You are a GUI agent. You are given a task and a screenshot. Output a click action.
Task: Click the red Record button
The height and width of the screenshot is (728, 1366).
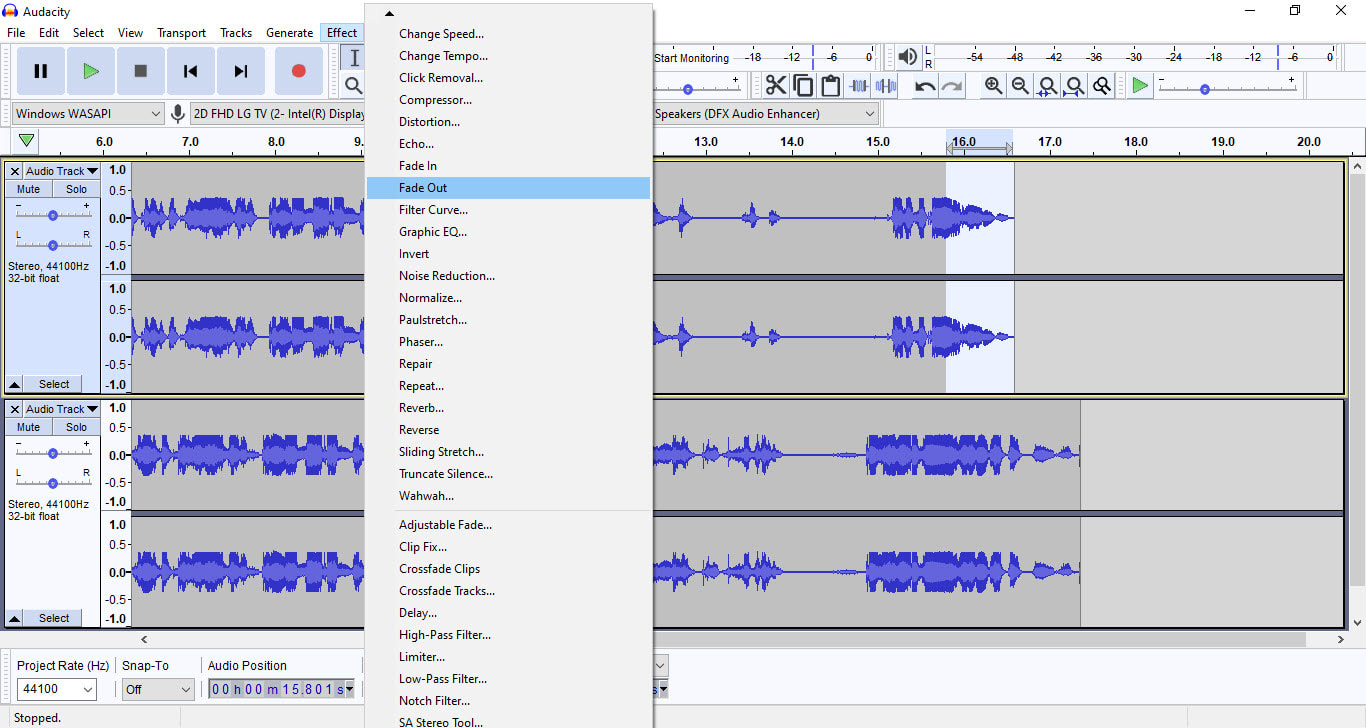click(298, 71)
